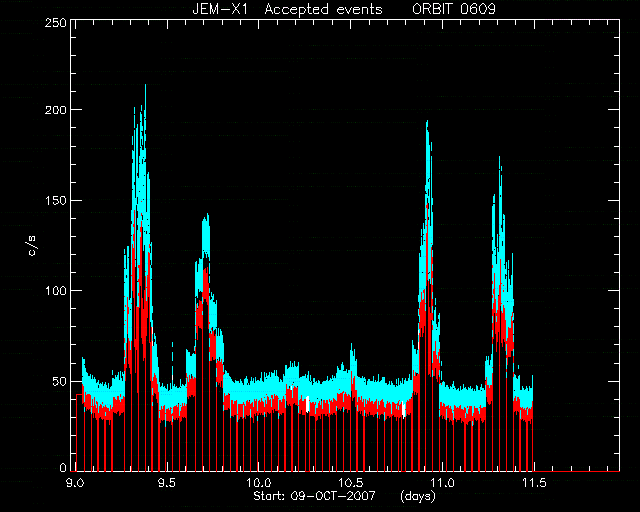Click the plot title JEM-X1 Accepted events

pos(287,9)
